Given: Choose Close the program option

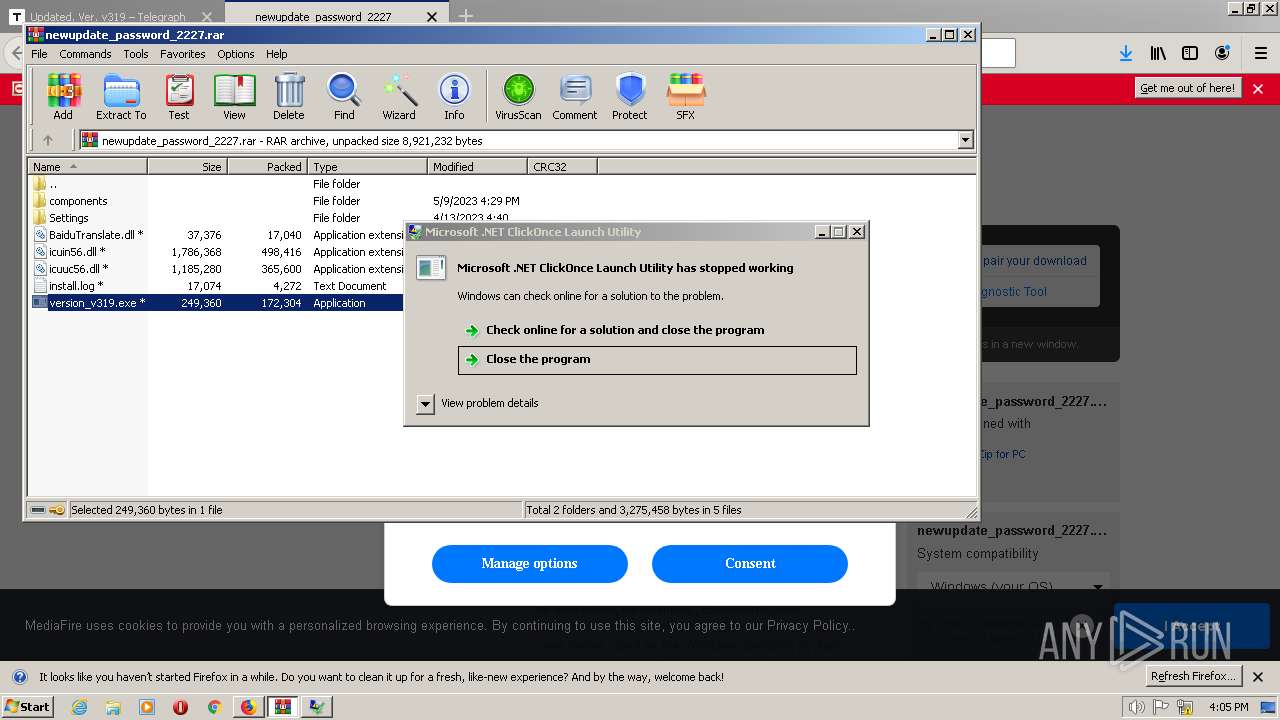Looking at the screenshot, I should coord(657,360).
